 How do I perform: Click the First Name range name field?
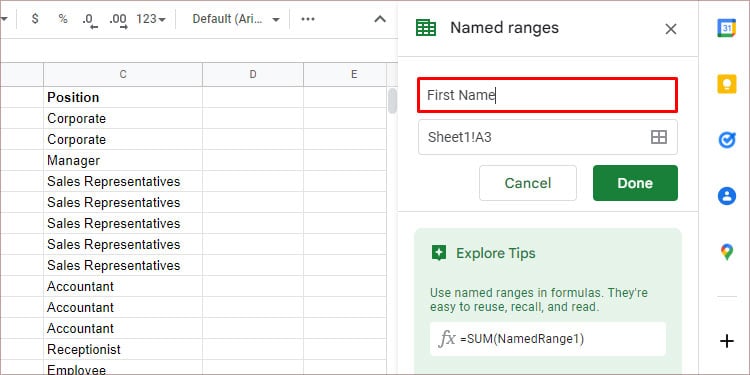coord(547,95)
